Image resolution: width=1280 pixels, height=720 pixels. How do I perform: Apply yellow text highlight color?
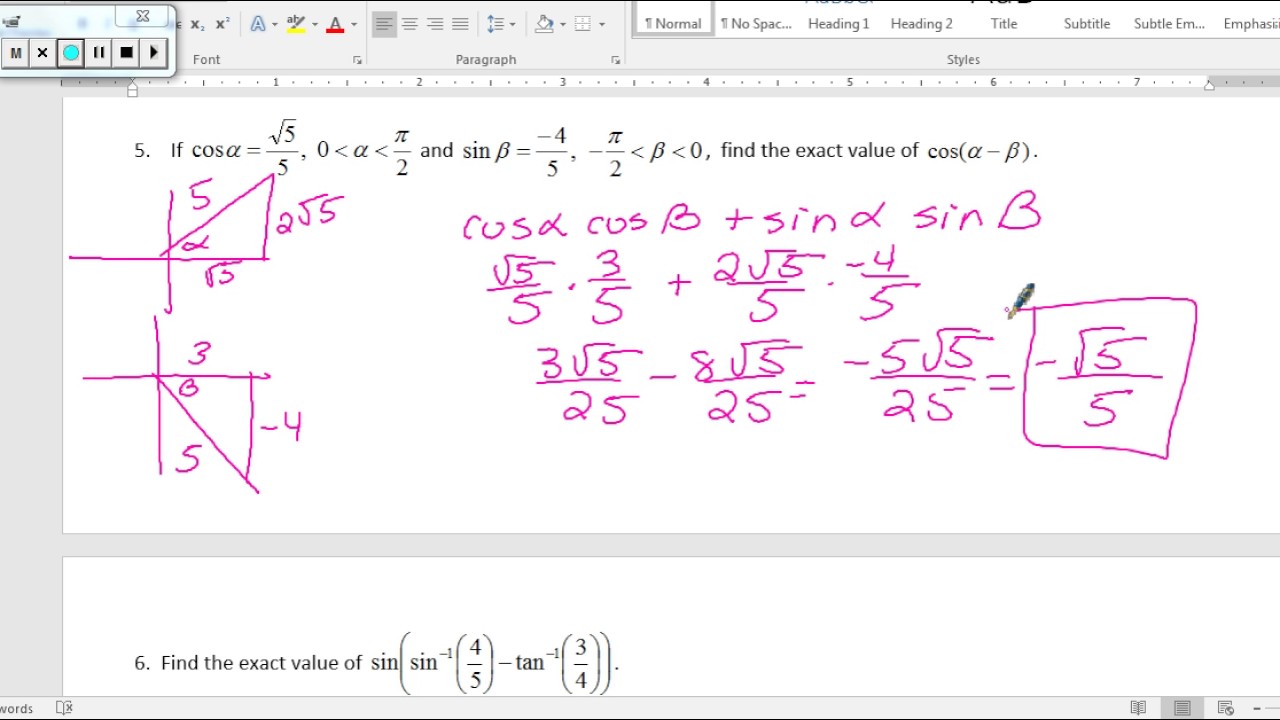(296, 24)
